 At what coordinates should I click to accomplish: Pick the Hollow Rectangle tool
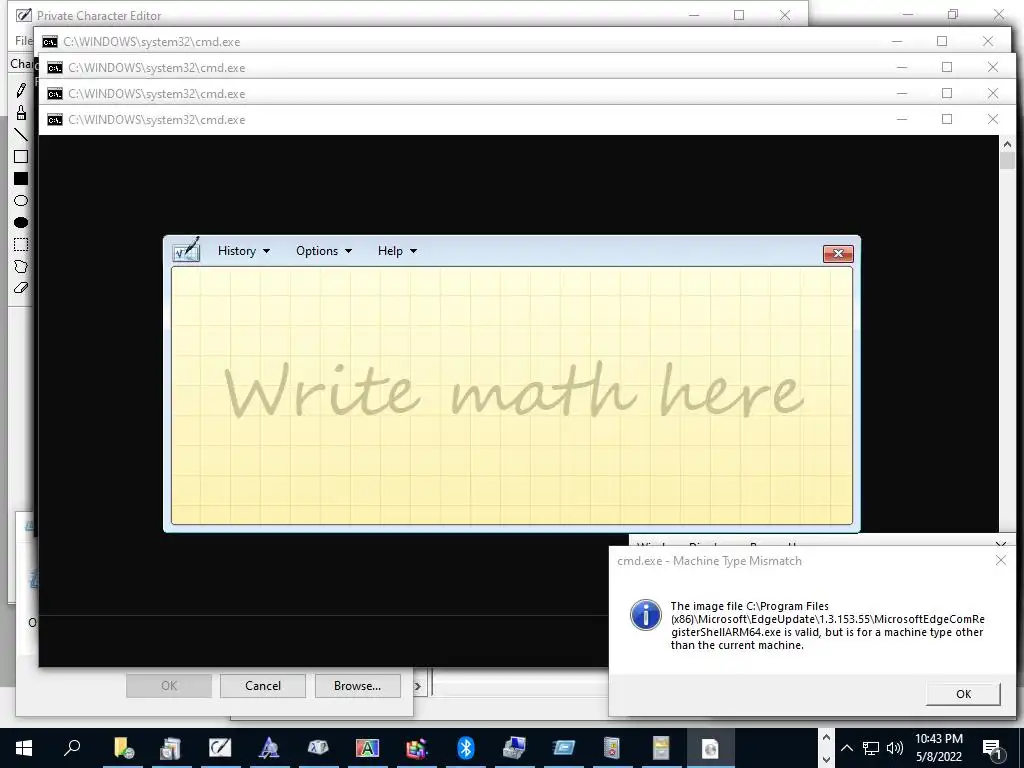point(21,157)
